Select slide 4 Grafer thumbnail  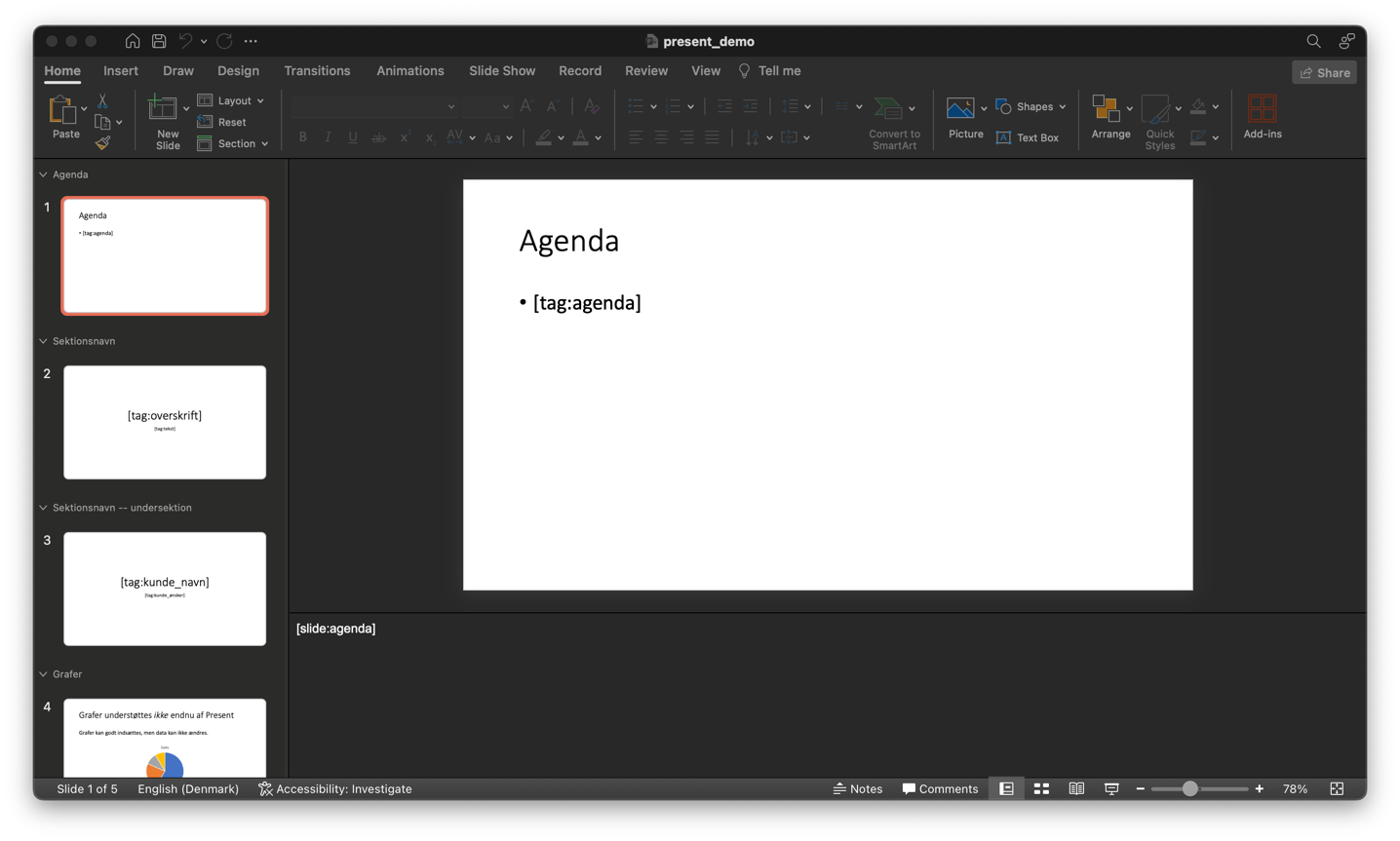pos(165,738)
